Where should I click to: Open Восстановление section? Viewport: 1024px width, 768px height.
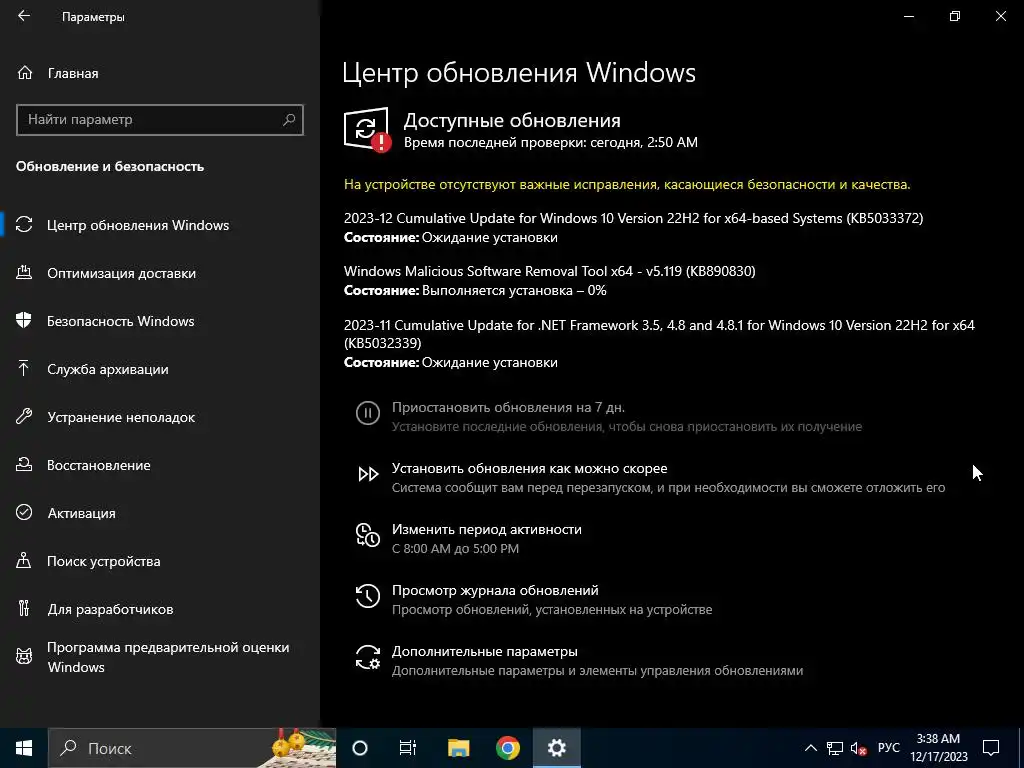tap(99, 465)
